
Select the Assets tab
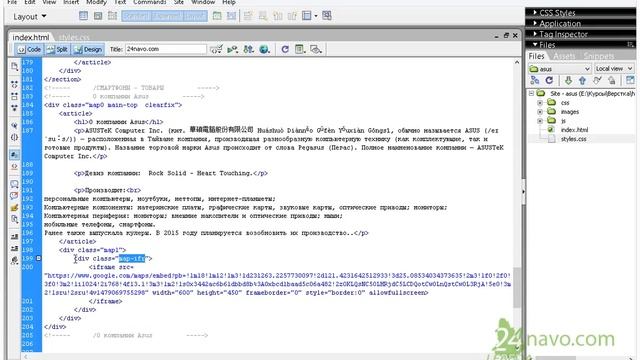(565, 56)
